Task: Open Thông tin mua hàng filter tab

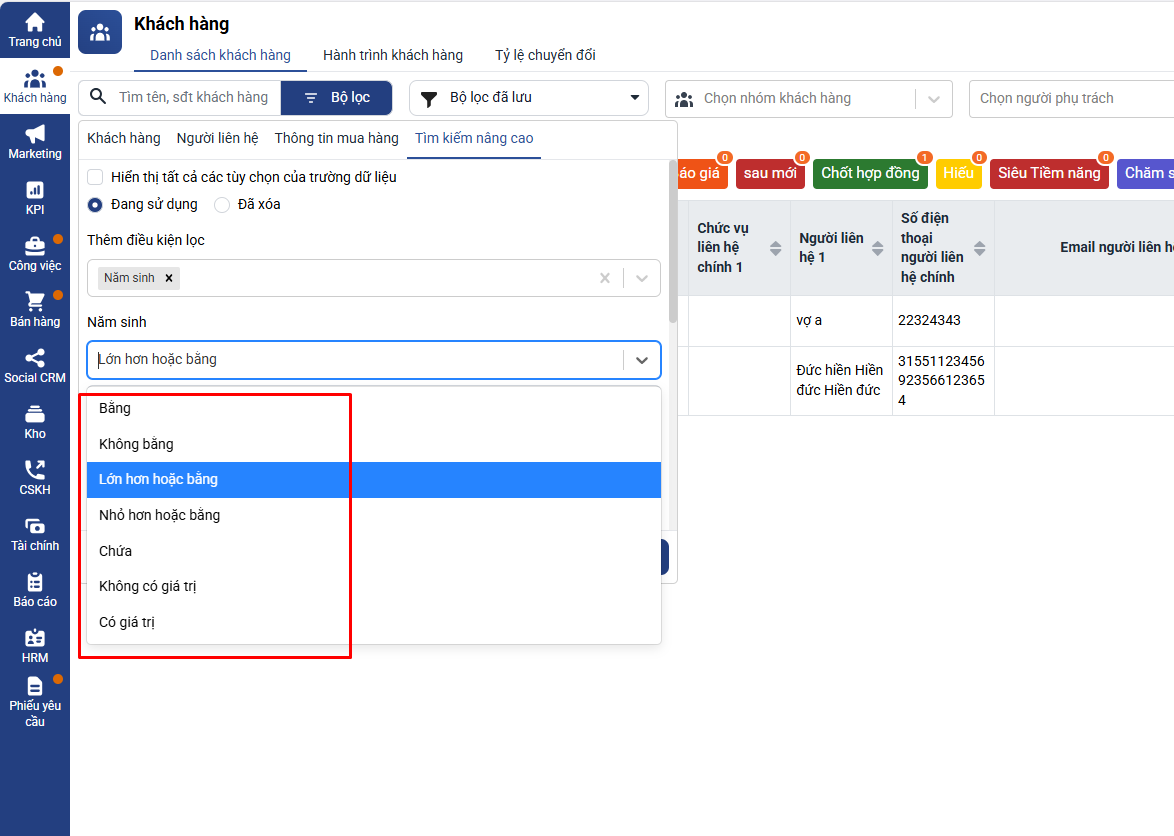Action: click(x=336, y=138)
